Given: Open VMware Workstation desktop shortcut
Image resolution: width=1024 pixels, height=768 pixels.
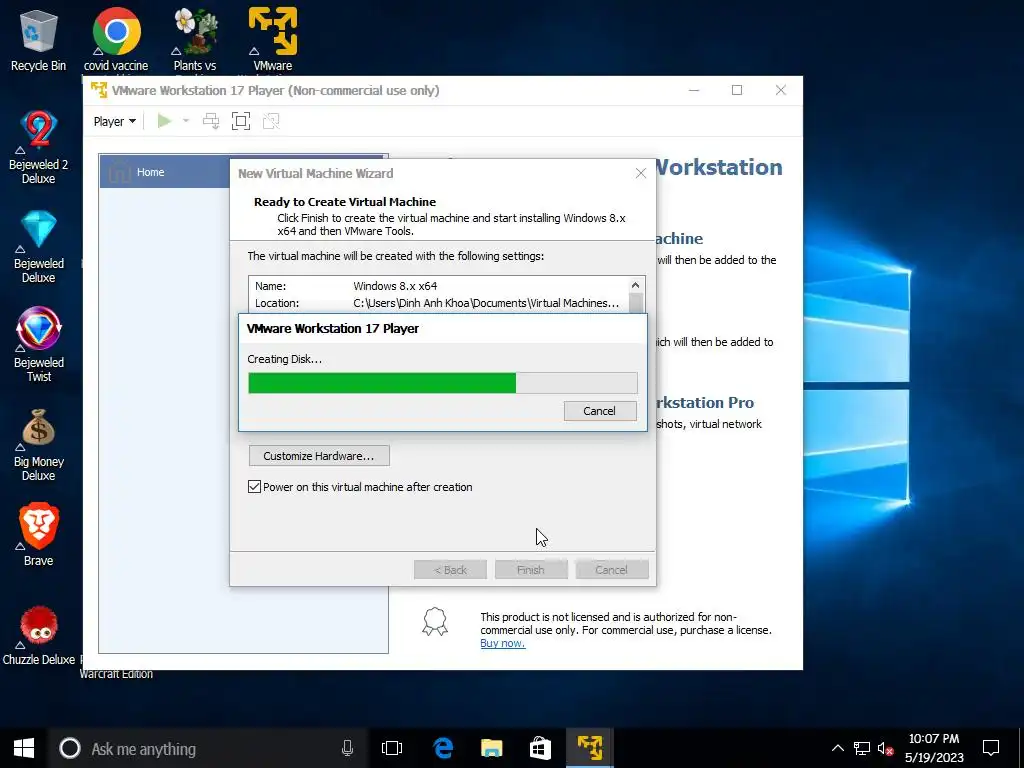Looking at the screenshot, I should pyautogui.click(x=272, y=40).
